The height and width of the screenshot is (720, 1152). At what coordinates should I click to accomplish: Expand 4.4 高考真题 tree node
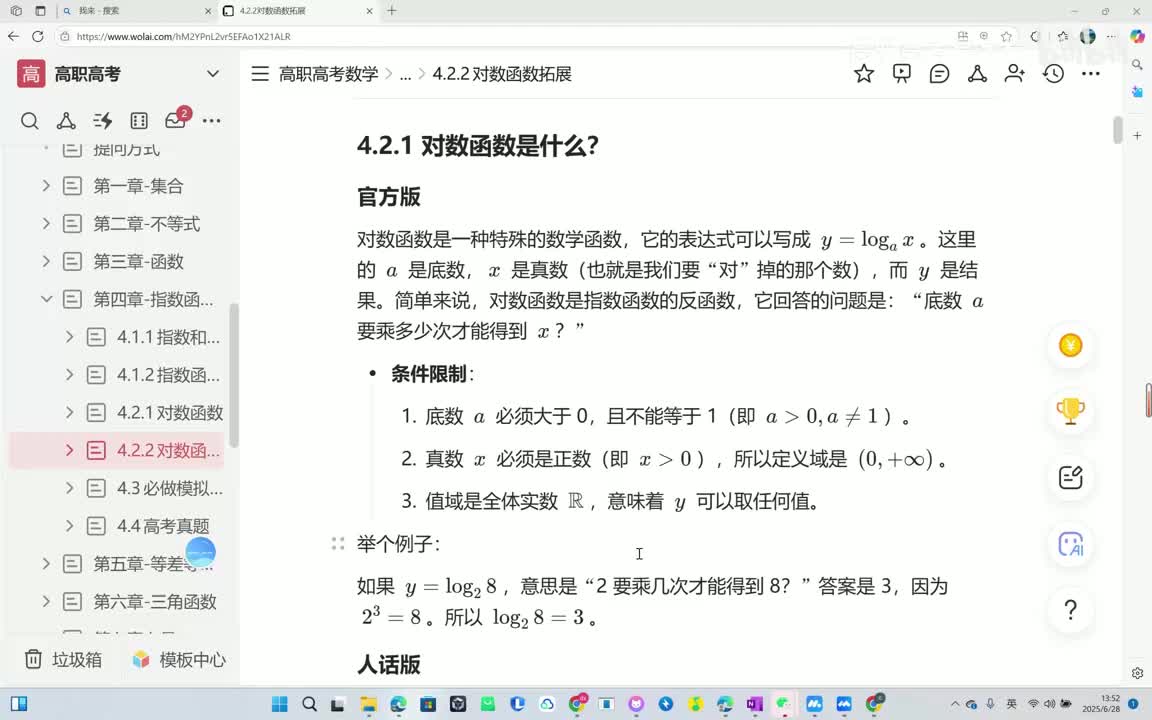pos(70,525)
